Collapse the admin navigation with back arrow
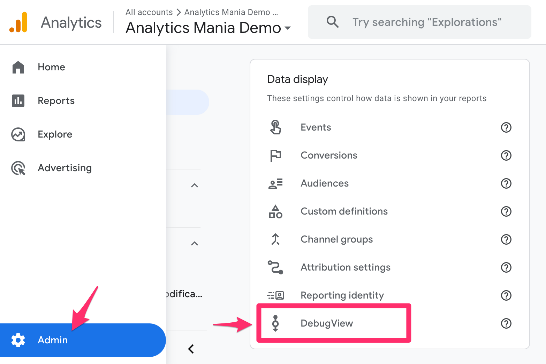 191,349
